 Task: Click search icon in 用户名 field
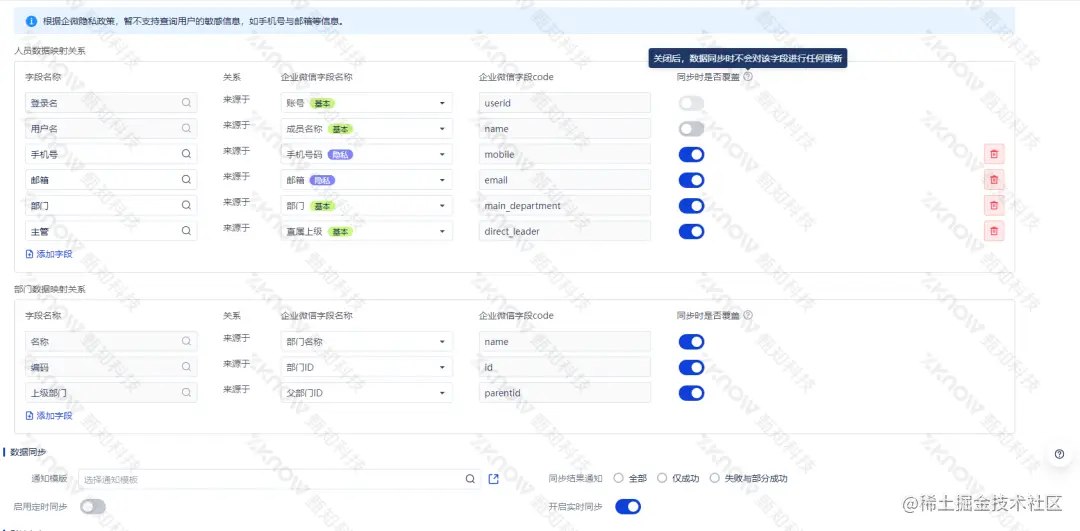coord(187,128)
